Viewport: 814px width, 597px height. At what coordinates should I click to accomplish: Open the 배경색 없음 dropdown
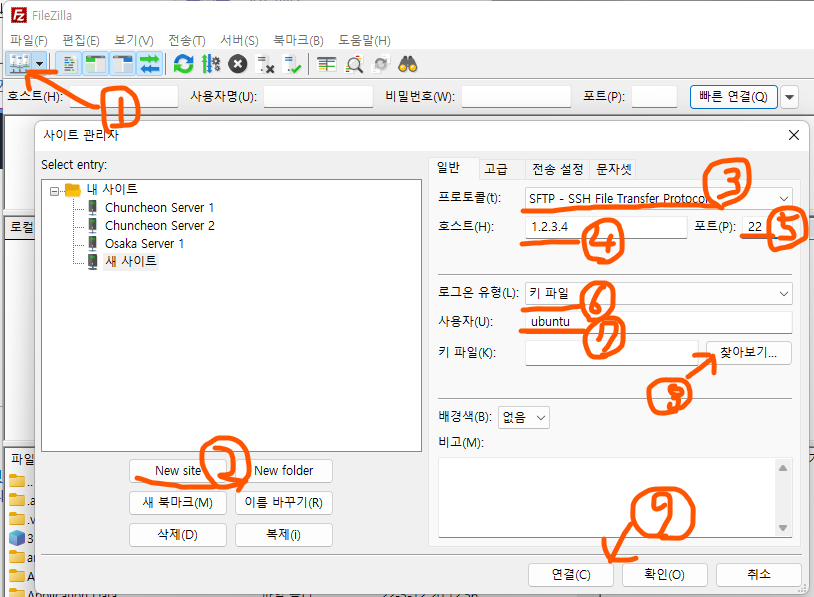(x=523, y=417)
